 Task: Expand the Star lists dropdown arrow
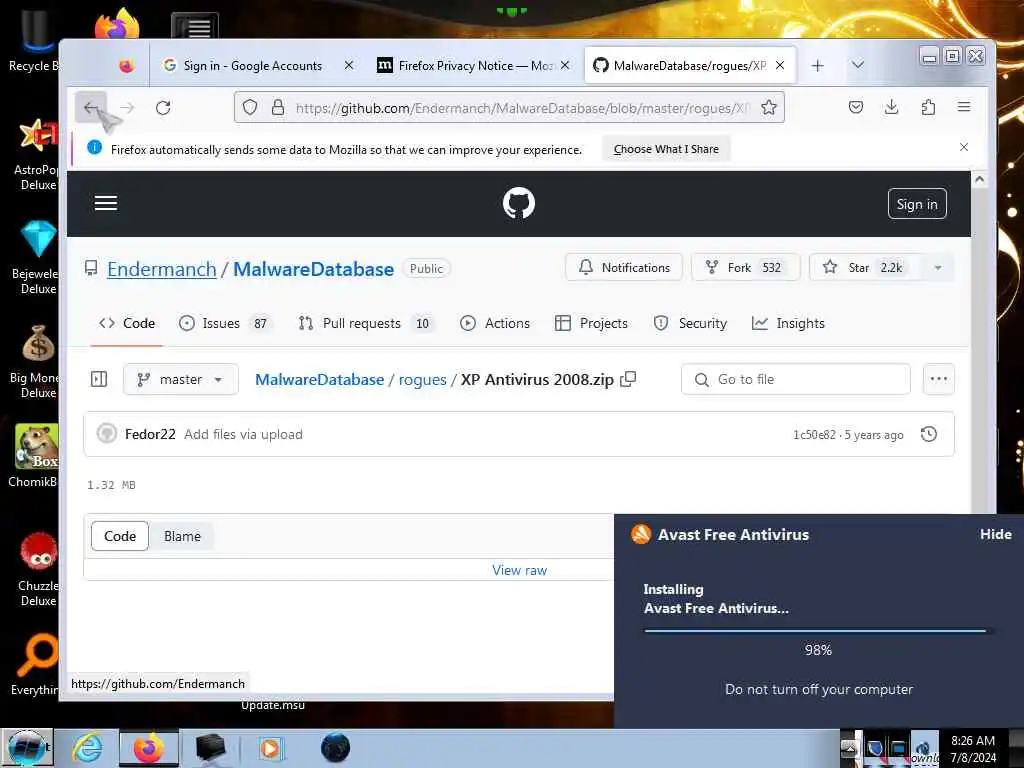coord(937,268)
